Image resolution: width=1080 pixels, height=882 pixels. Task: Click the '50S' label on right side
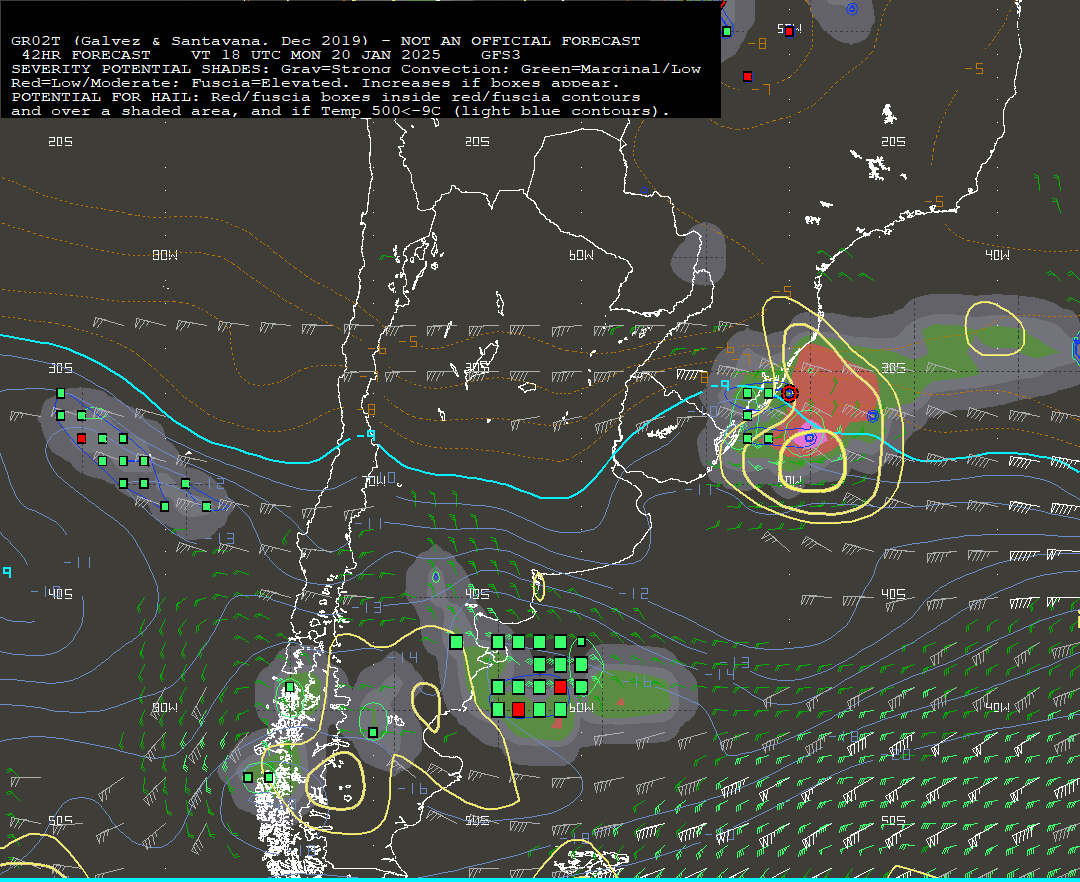893,820
